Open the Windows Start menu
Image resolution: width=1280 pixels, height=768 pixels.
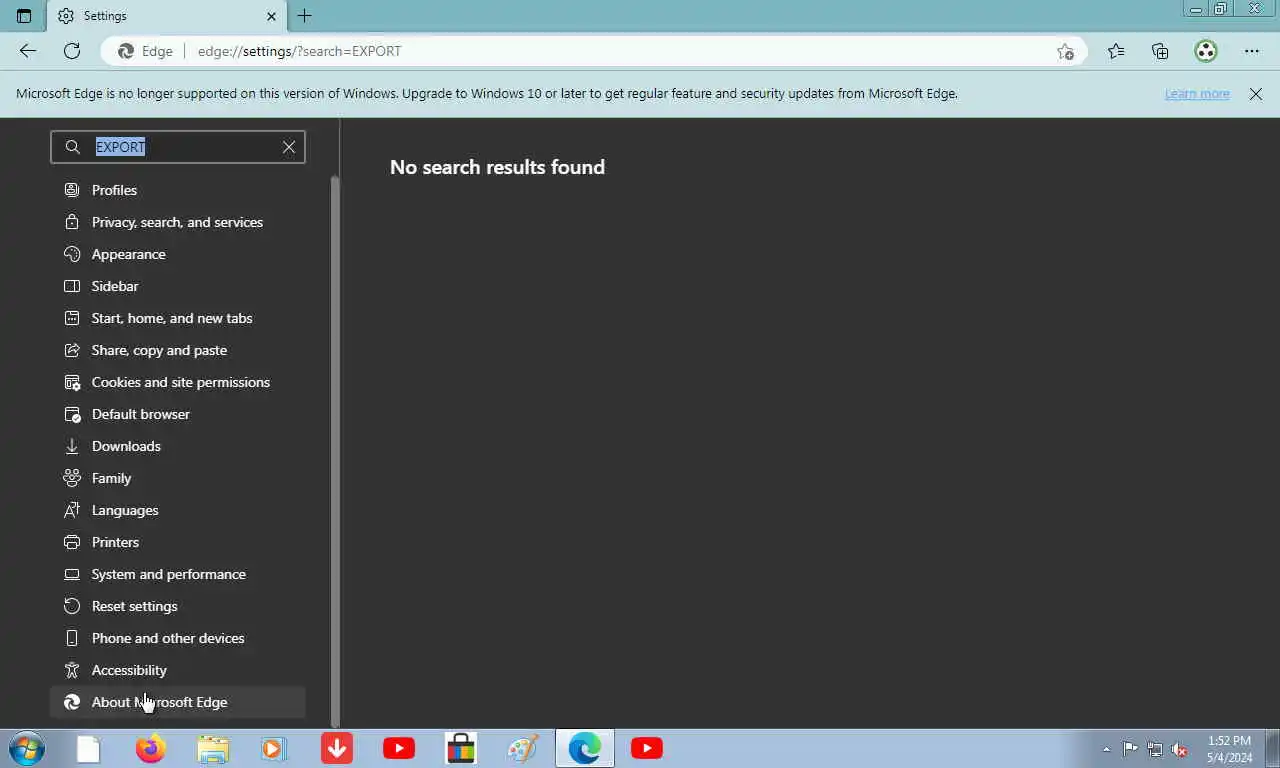[26, 748]
